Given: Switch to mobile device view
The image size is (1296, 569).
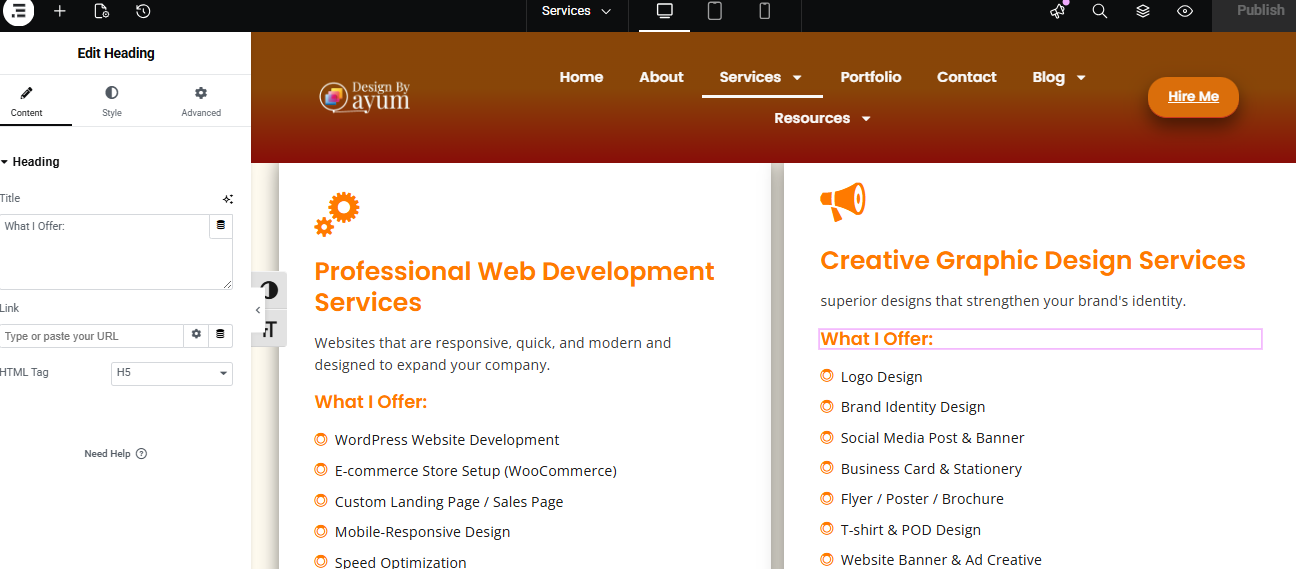Looking at the screenshot, I should [x=765, y=11].
